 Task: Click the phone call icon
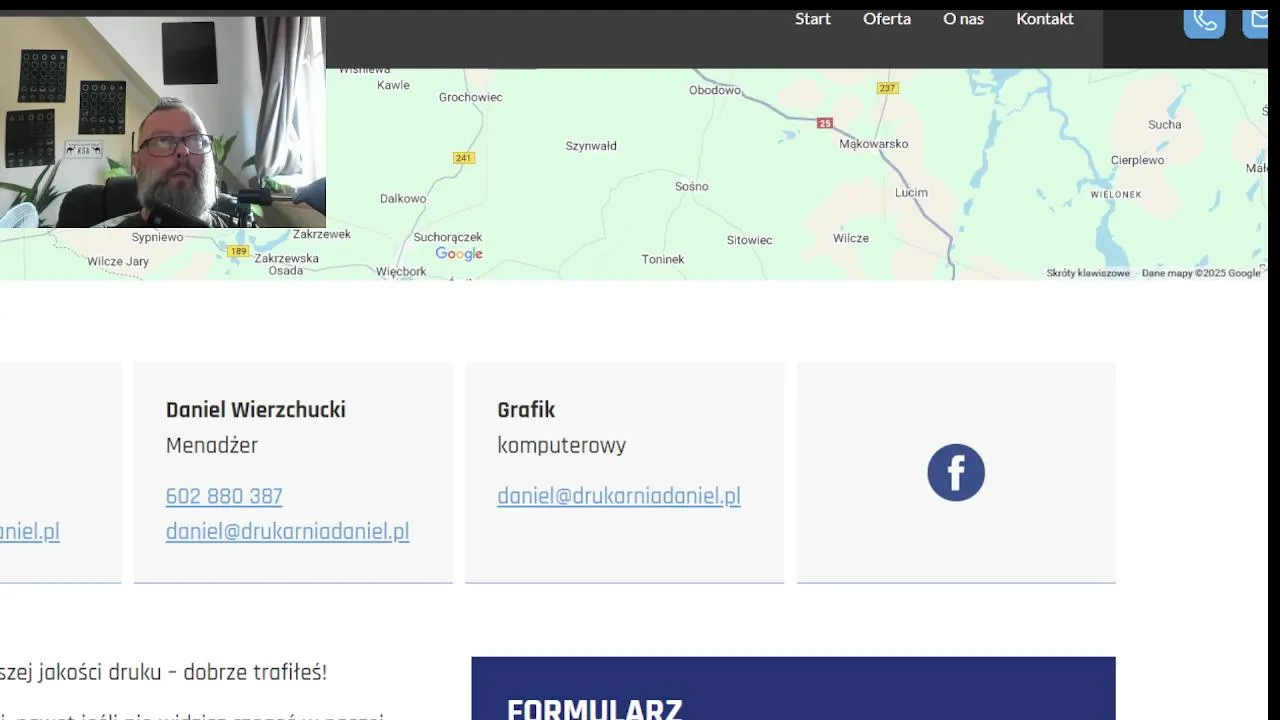pyautogui.click(x=1204, y=22)
